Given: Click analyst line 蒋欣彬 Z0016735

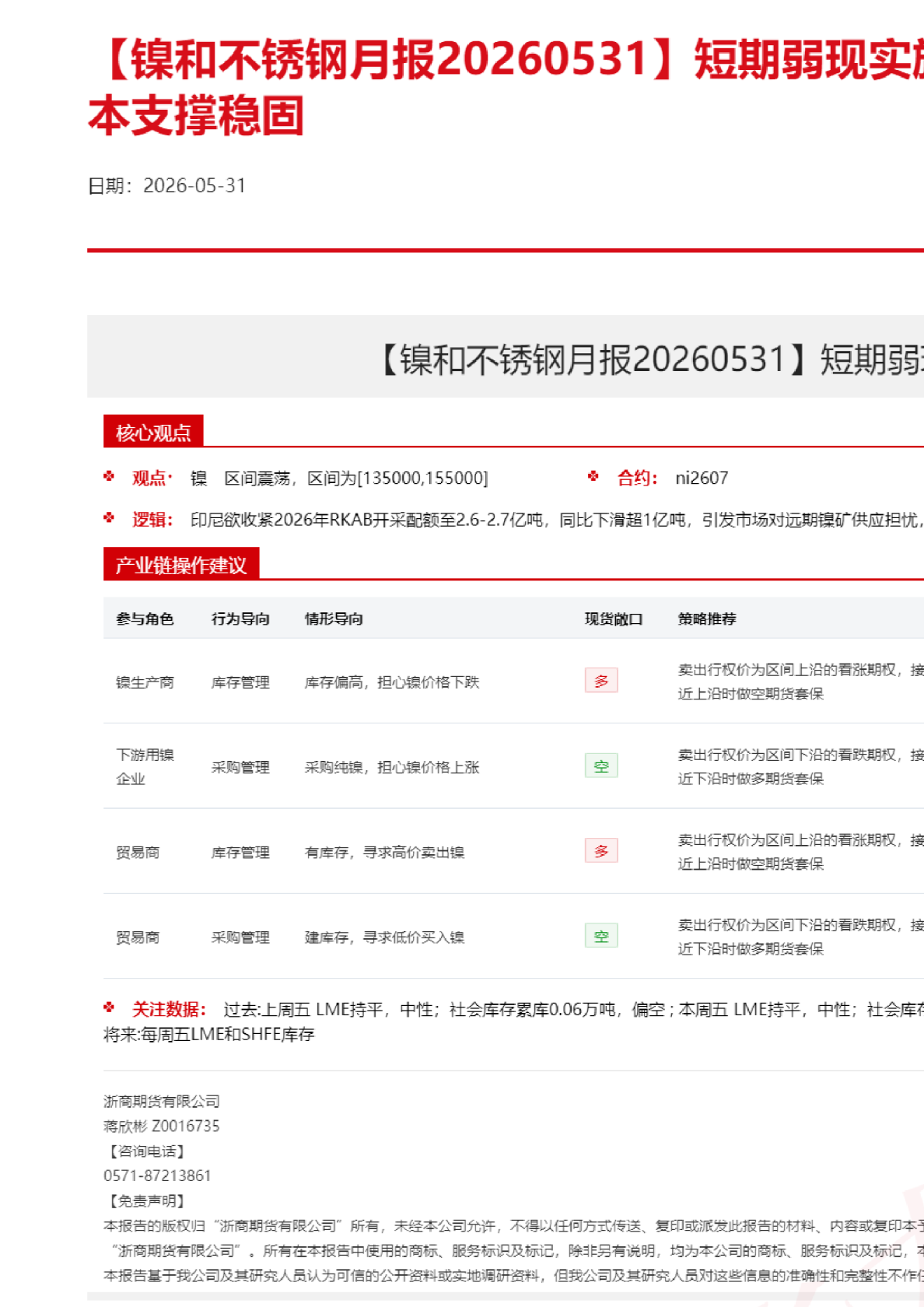Looking at the screenshot, I should point(162,1126).
